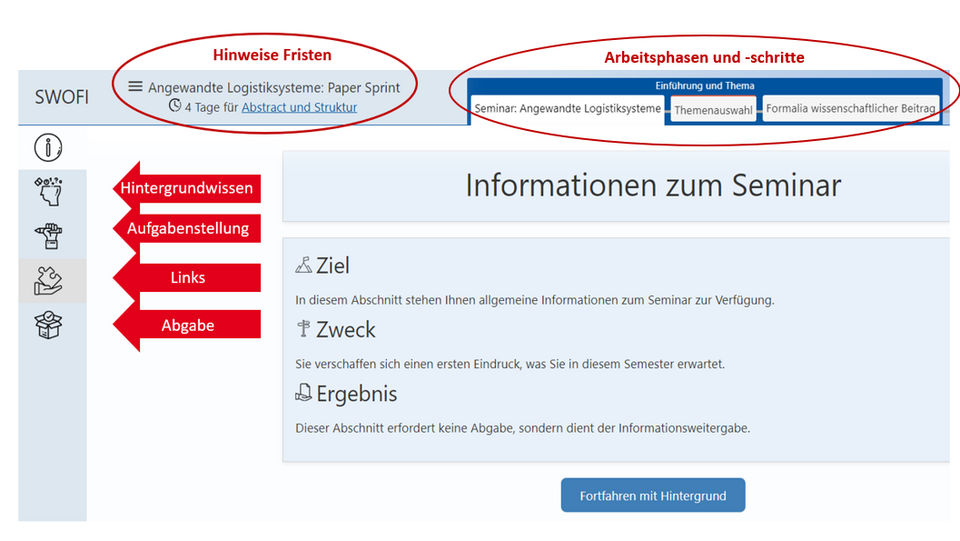This screenshot has width=960, height=541.
Task: Click the SWOFI logo text
Action: click(x=61, y=97)
